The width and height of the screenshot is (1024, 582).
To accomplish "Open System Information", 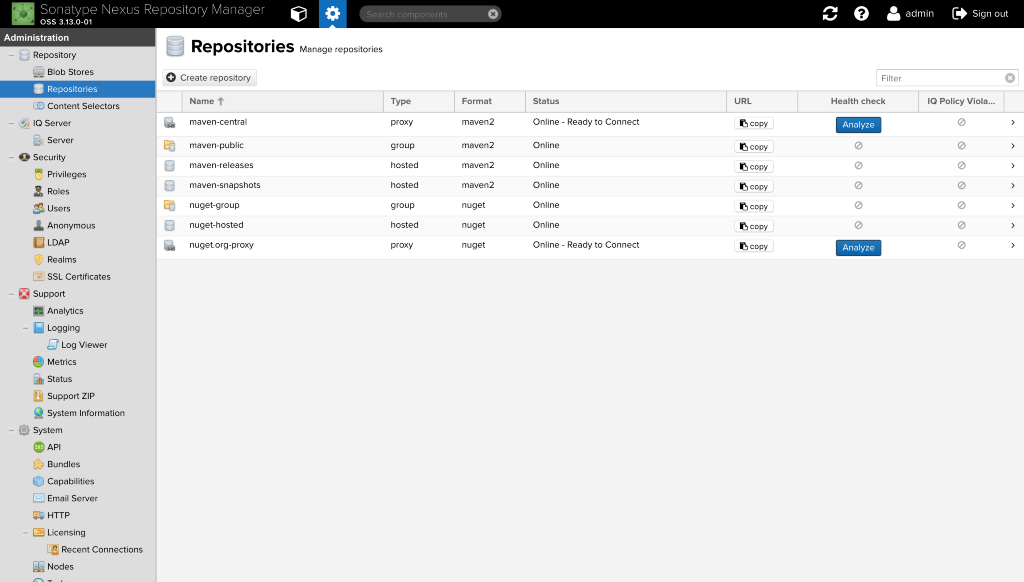I will pyautogui.click(x=86, y=413).
